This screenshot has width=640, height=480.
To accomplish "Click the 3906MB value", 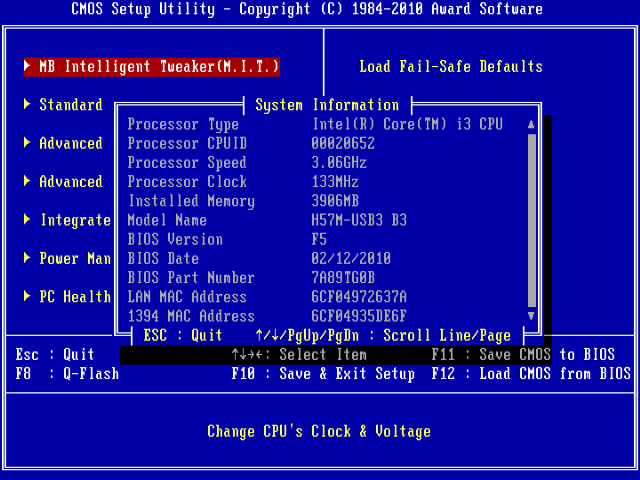I will 335,201.
